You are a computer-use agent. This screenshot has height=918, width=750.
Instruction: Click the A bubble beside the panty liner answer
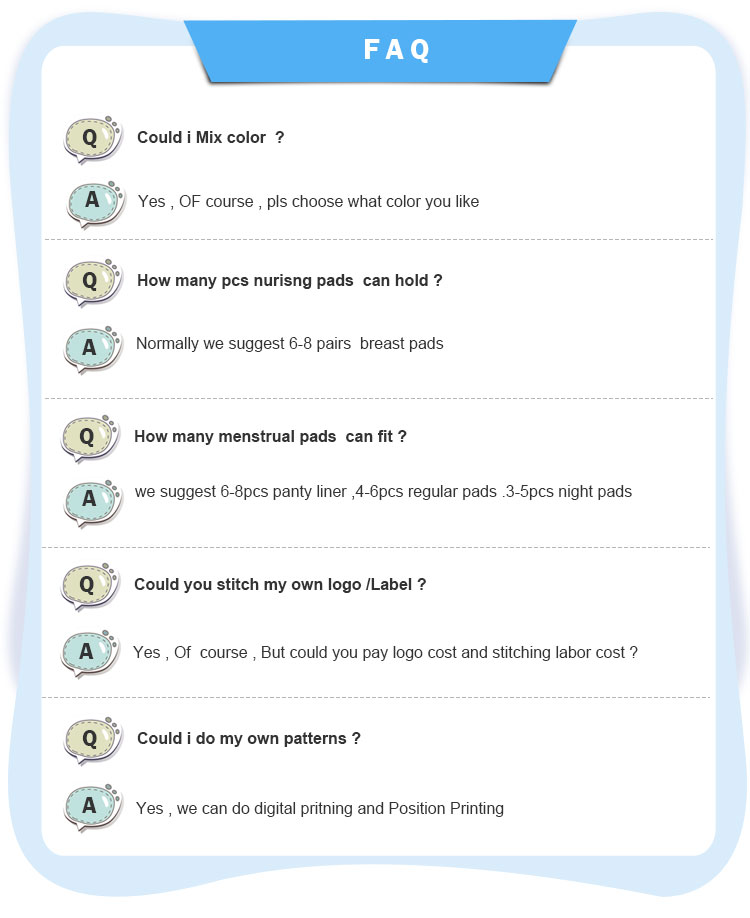91,500
